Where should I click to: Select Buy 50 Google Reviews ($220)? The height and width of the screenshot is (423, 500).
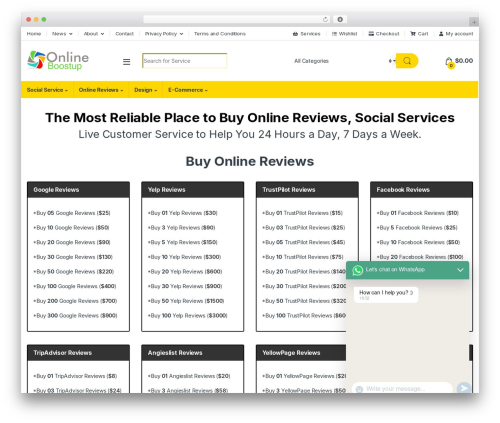pos(74,272)
